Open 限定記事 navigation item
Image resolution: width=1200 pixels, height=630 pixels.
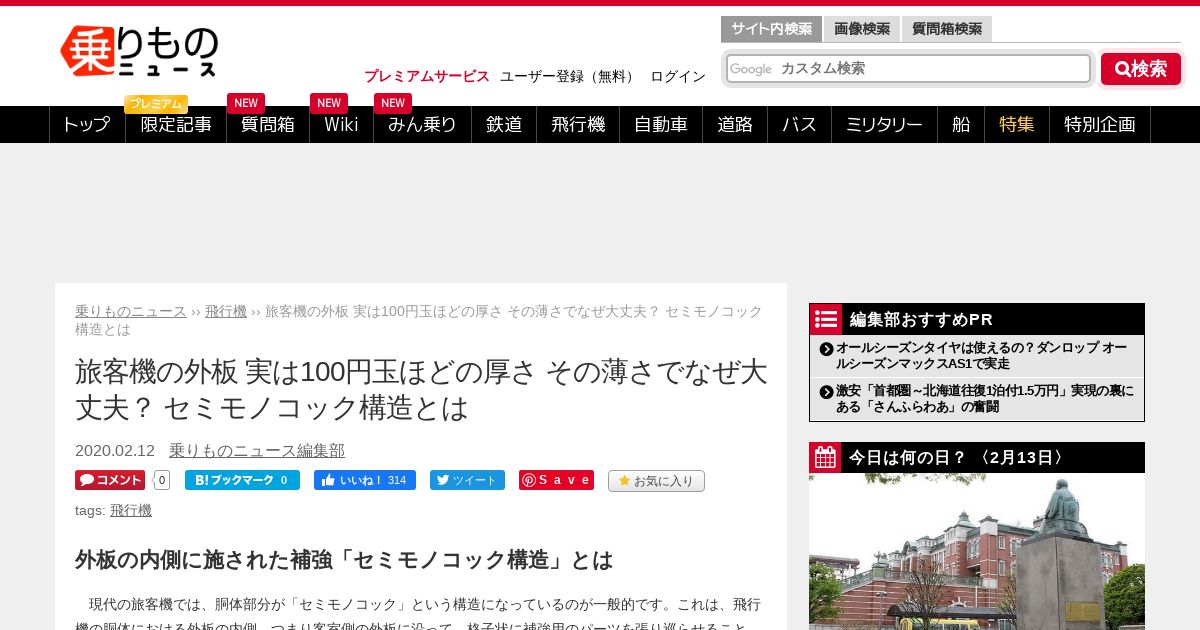176,124
